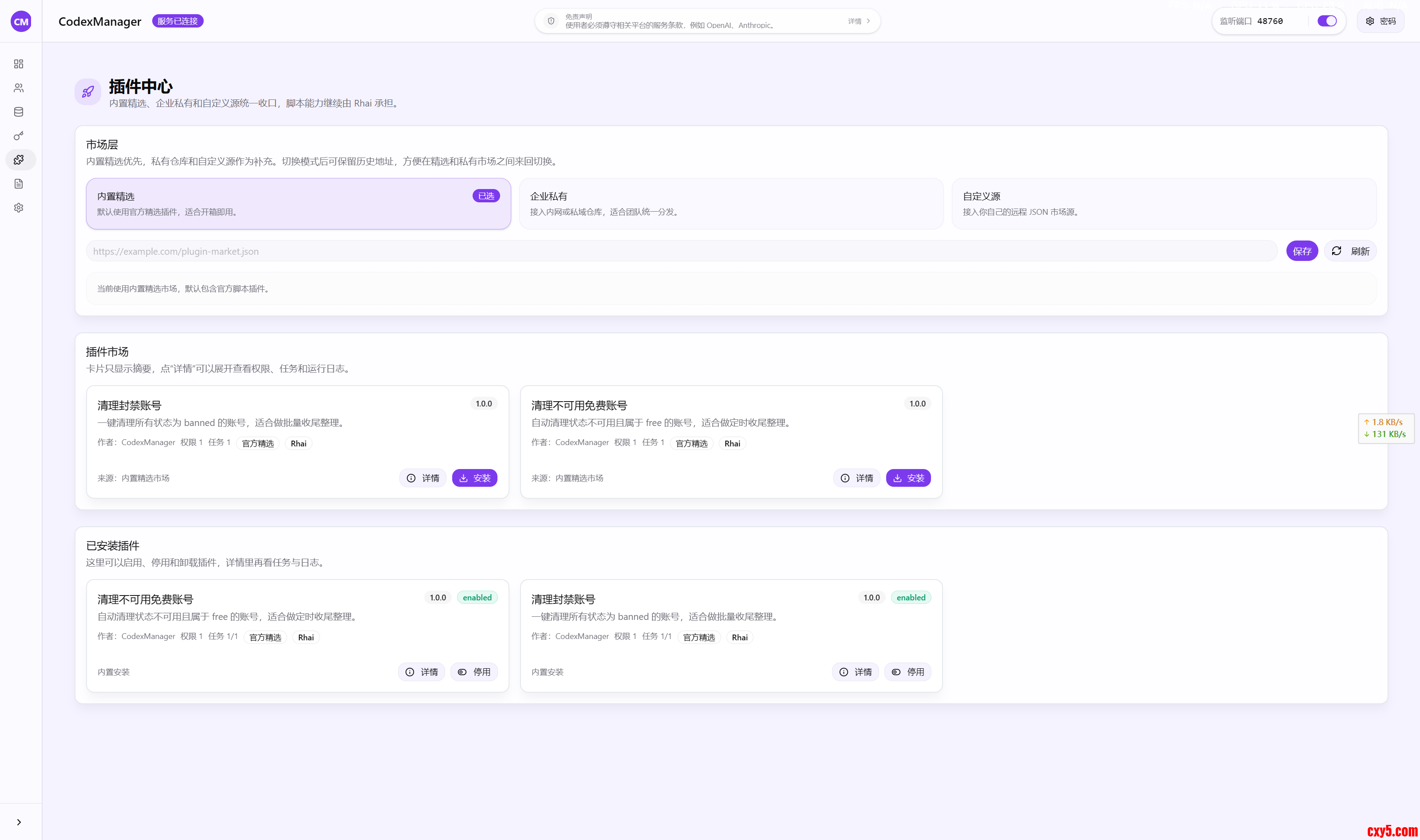Image resolution: width=1420 pixels, height=840 pixels.
Task: Expand details for market 清理封禁账号 plugin
Action: click(x=423, y=478)
